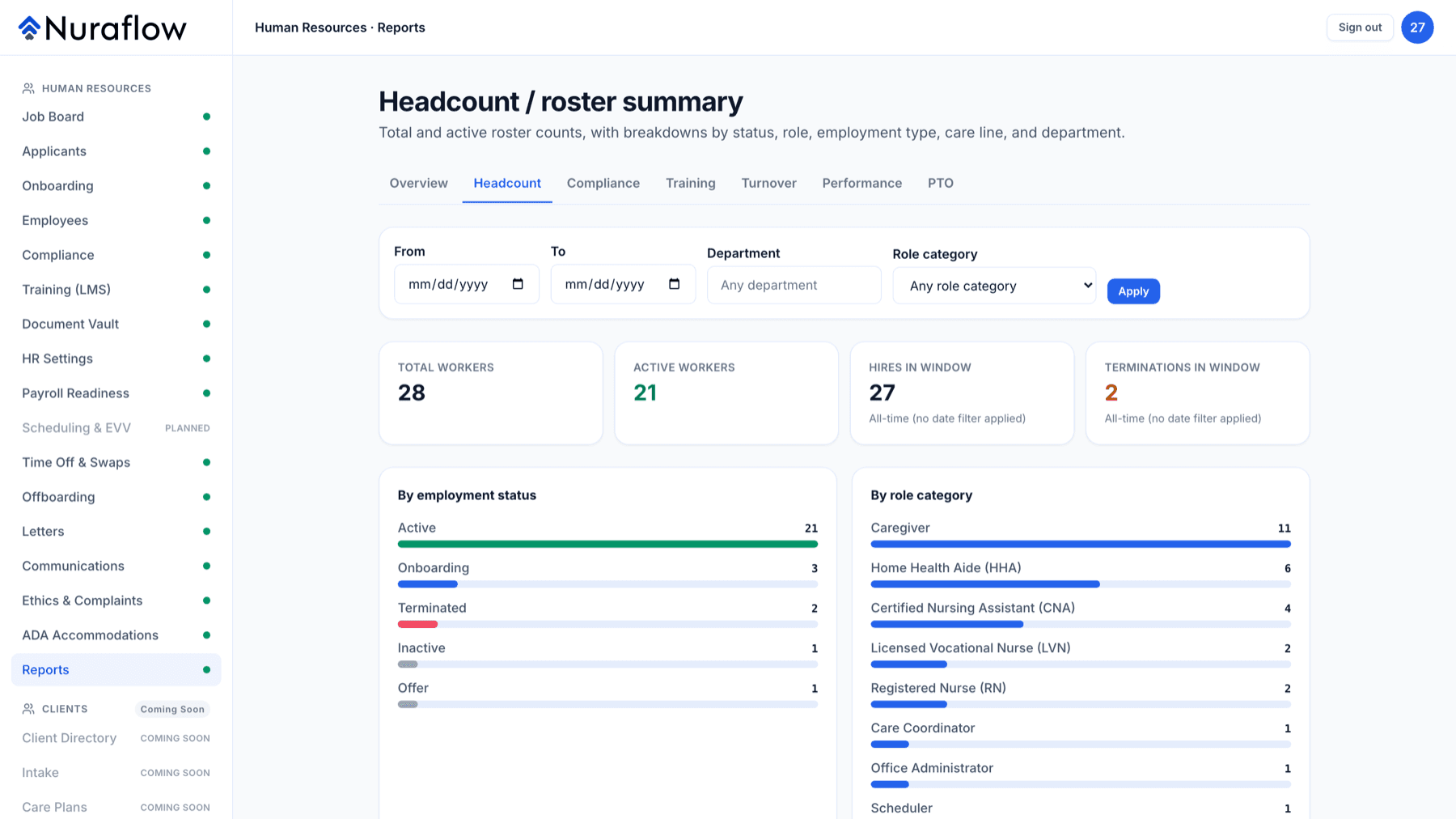Open the Turnover tab
Screen dimensions: 1456x819
pyautogui.click(x=768, y=183)
